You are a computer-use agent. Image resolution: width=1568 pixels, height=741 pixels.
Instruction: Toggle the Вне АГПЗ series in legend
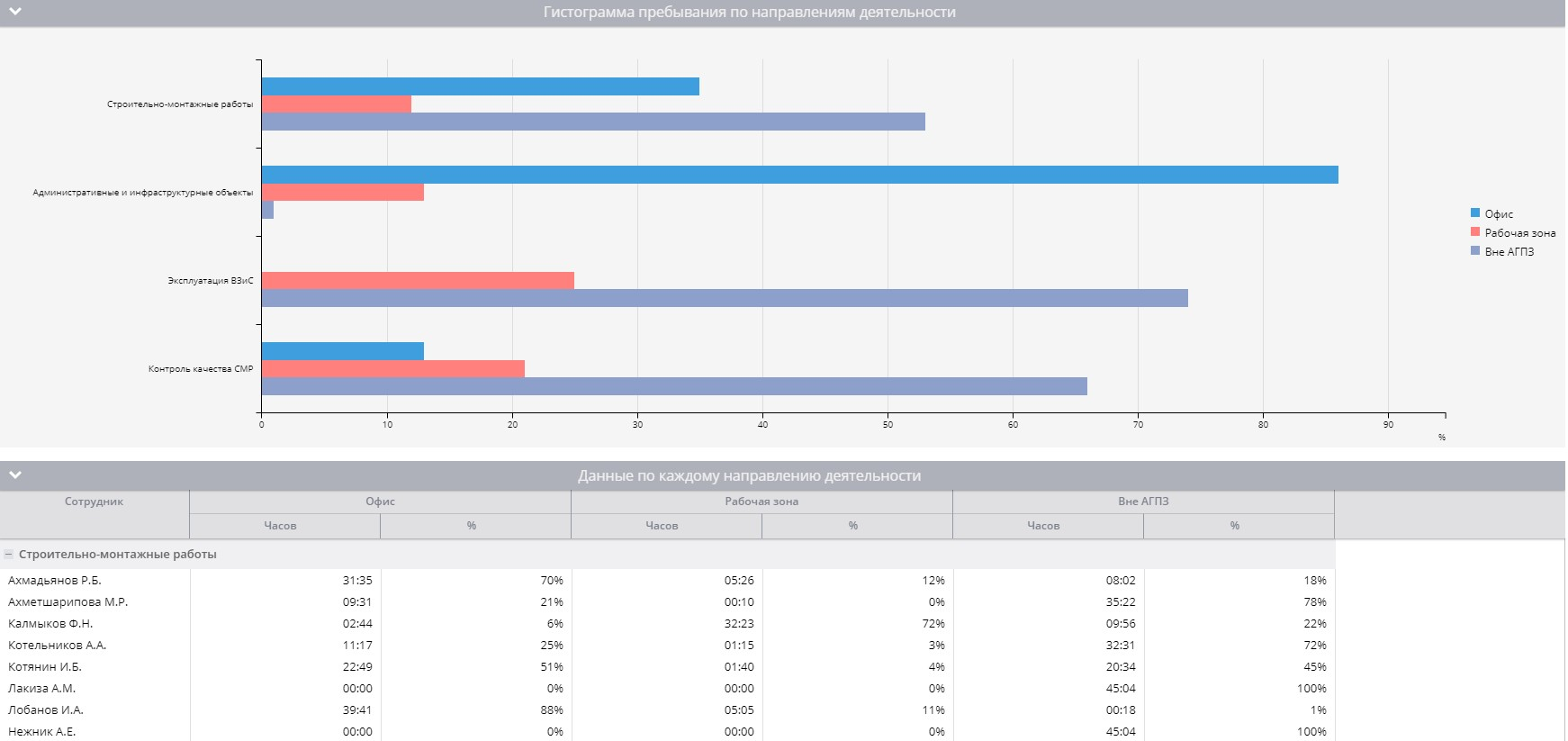[1509, 252]
